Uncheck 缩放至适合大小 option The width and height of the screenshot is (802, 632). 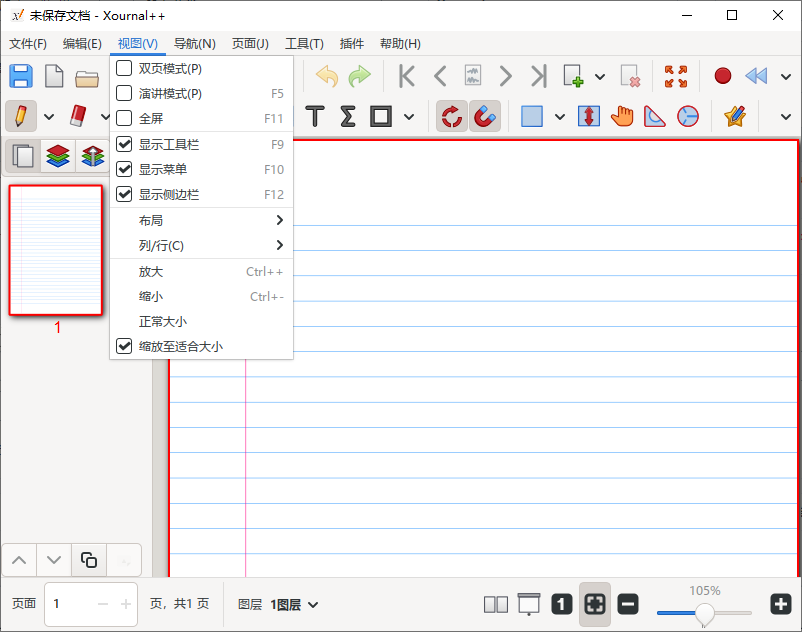(x=202, y=346)
